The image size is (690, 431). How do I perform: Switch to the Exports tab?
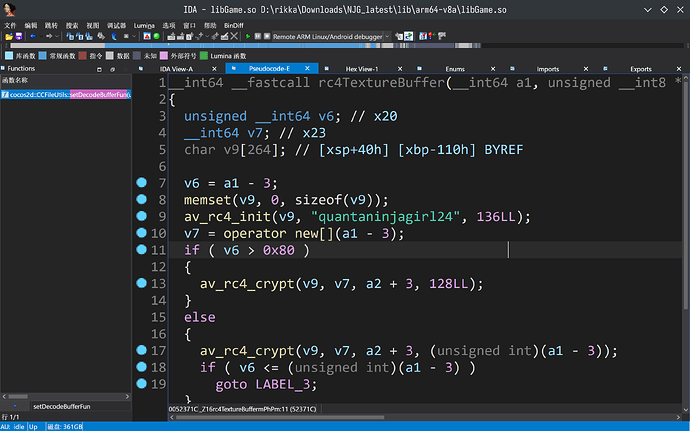(641, 69)
